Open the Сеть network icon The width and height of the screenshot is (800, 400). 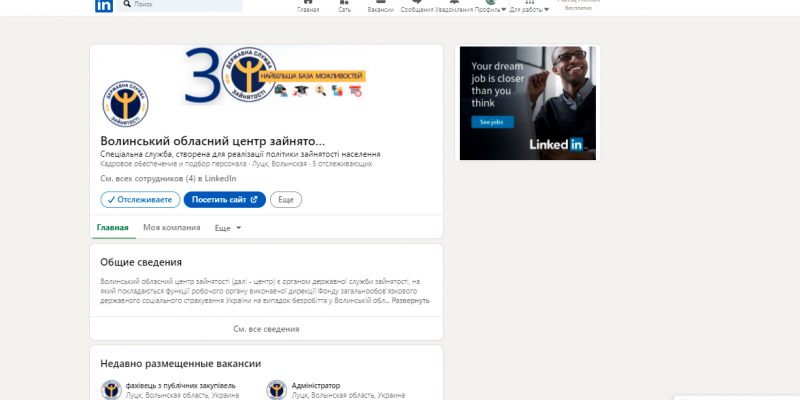point(344,7)
